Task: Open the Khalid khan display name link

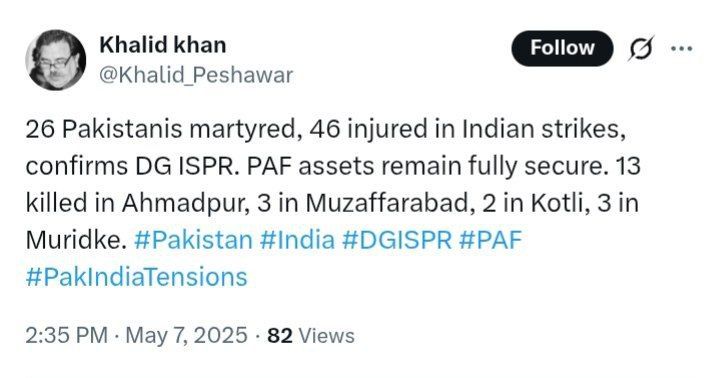Action: tap(163, 45)
